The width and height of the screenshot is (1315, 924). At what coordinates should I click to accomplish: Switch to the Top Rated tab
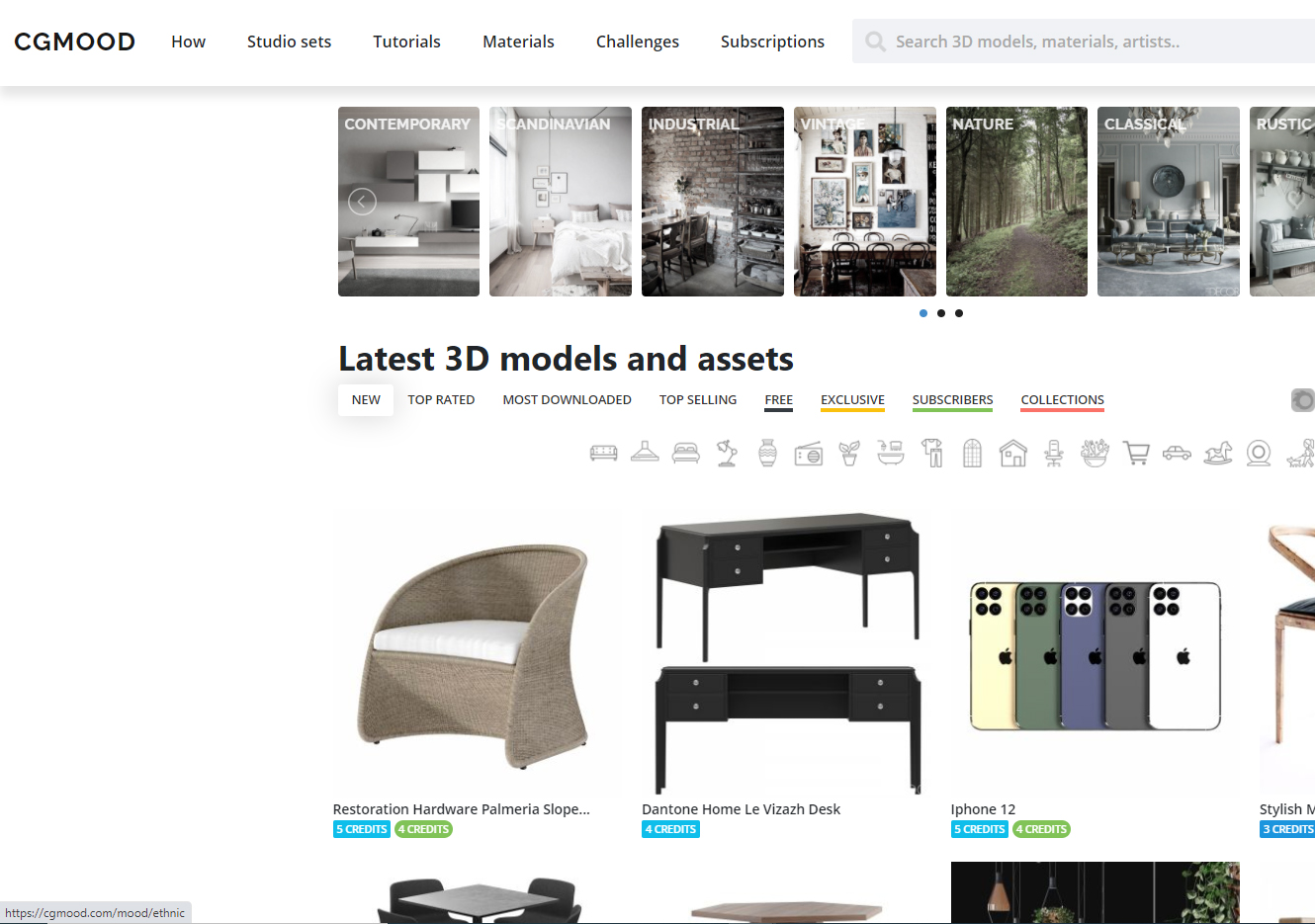click(441, 400)
